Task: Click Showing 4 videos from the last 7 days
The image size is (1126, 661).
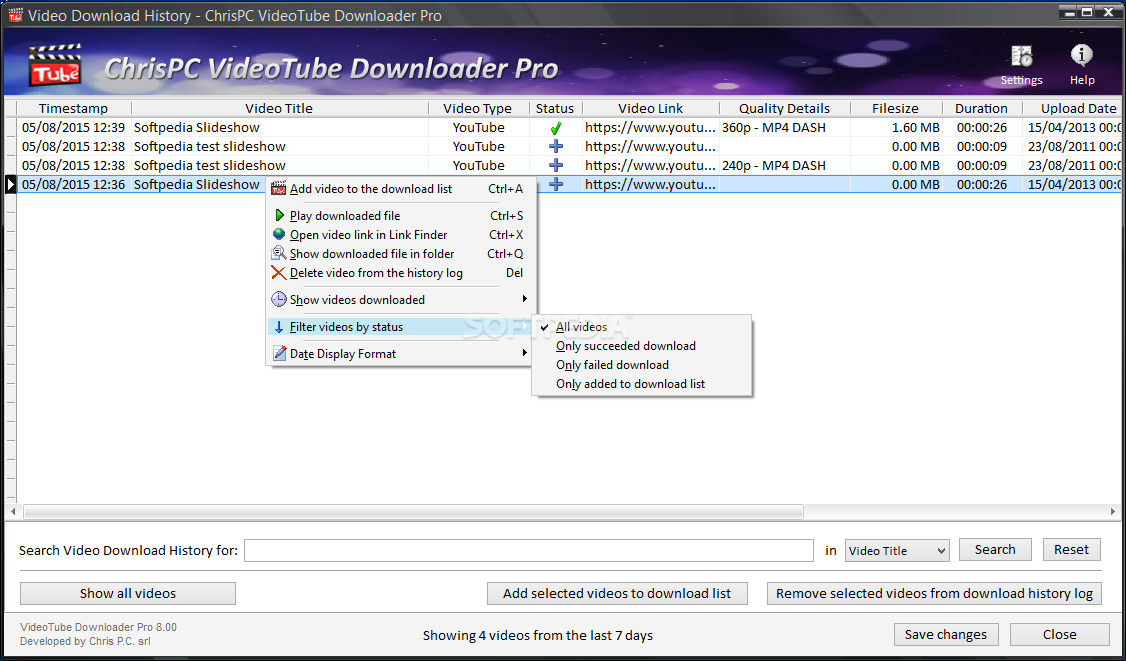Action: (538, 635)
